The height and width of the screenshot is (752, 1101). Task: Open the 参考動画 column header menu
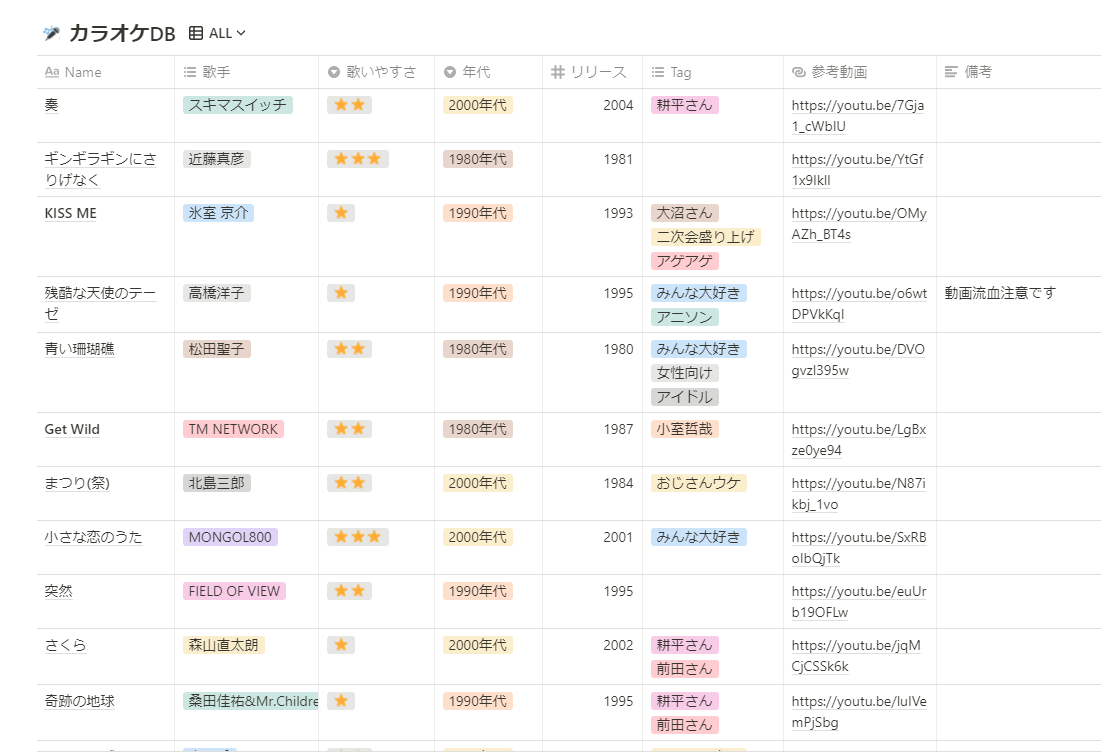coord(859,72)
